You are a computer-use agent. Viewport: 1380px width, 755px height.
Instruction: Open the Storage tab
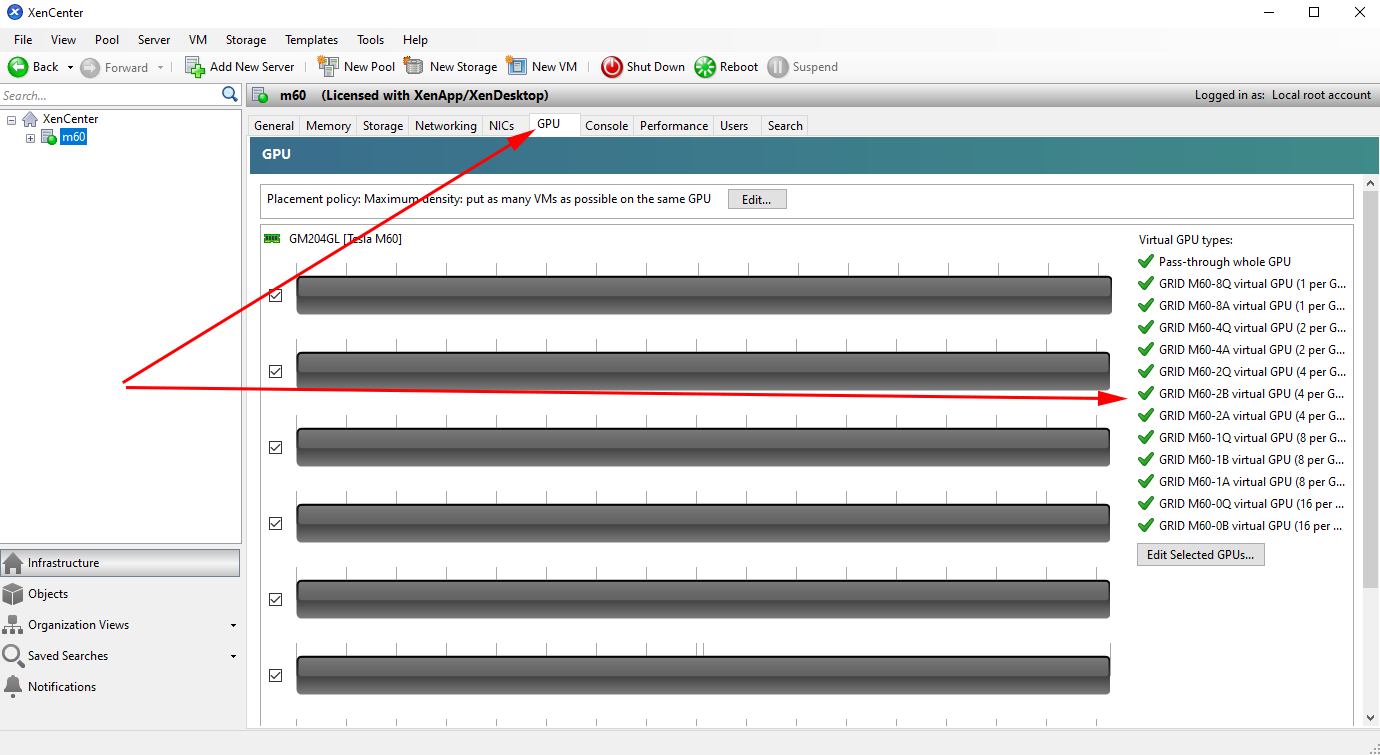click(x=383, y=126)
